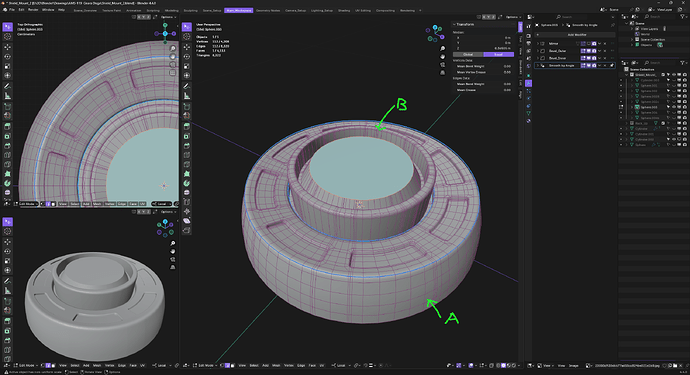Switch to the UV Editing workspace tab

[x=363, y=10]
